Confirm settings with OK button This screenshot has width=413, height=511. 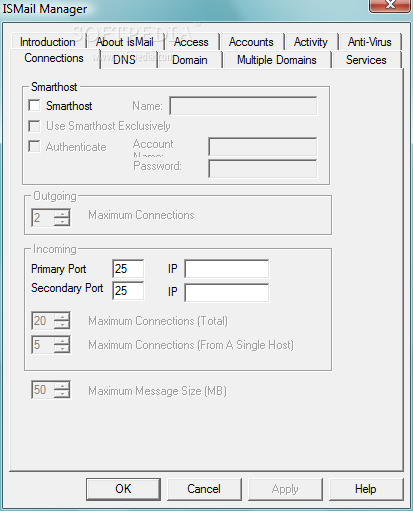pos(123,489)
